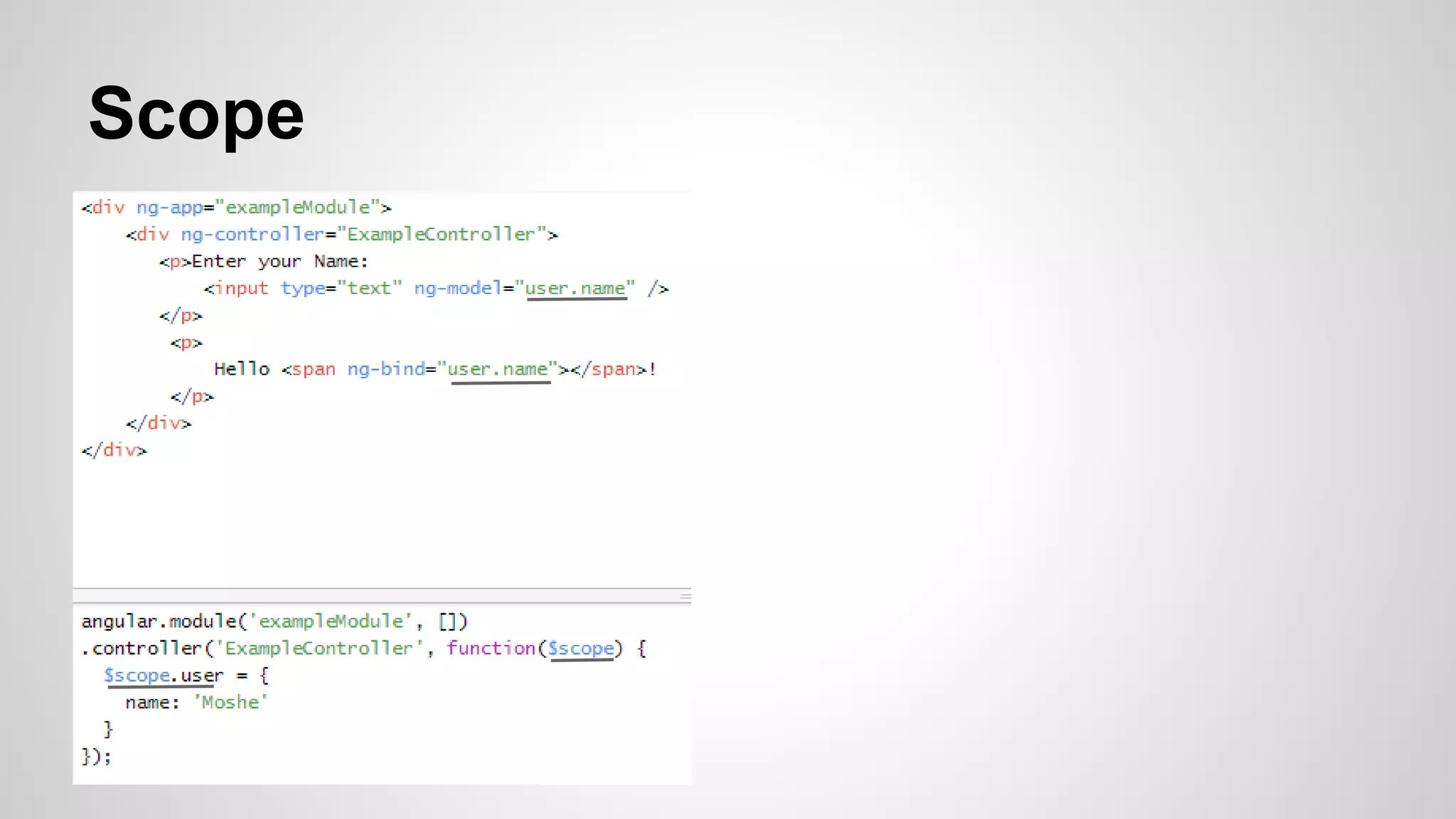This screenshot has height=819, width=1456.
Task: Click the type="text" attribute
Action: pyautogui.click(x=341, y=289)
